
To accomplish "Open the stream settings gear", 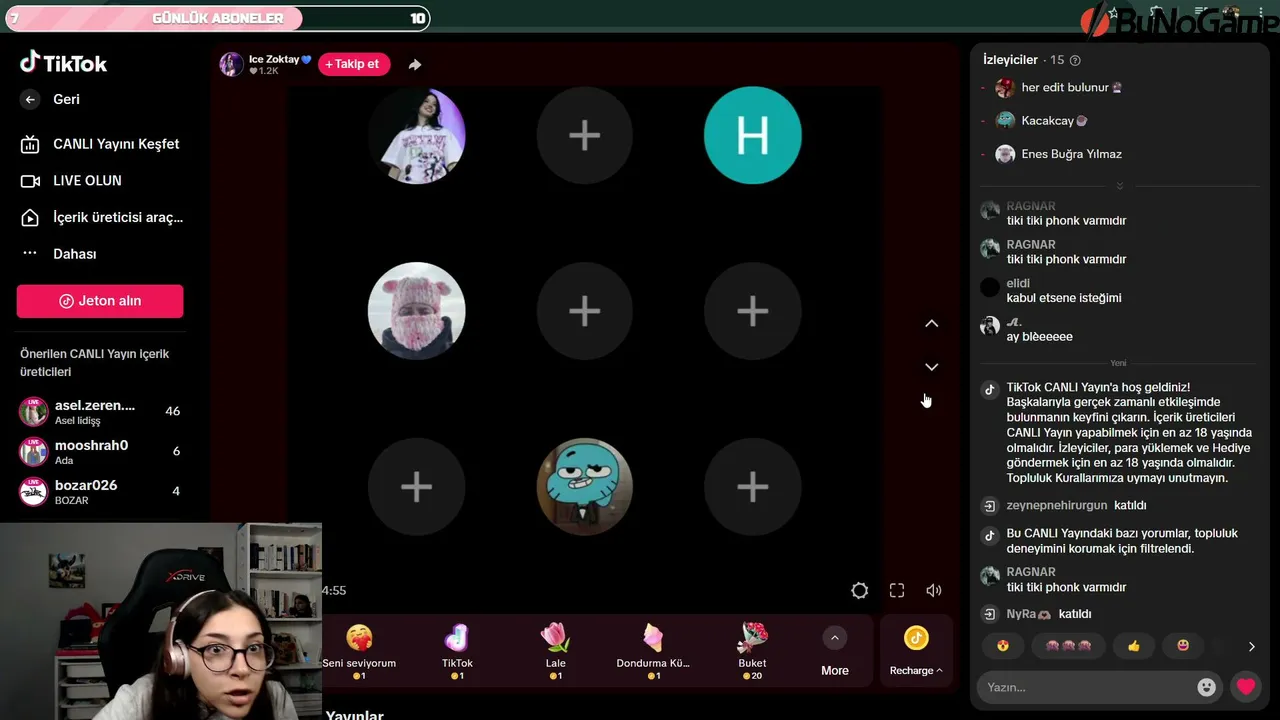I will pyautogui.click(x=859, y=591).
